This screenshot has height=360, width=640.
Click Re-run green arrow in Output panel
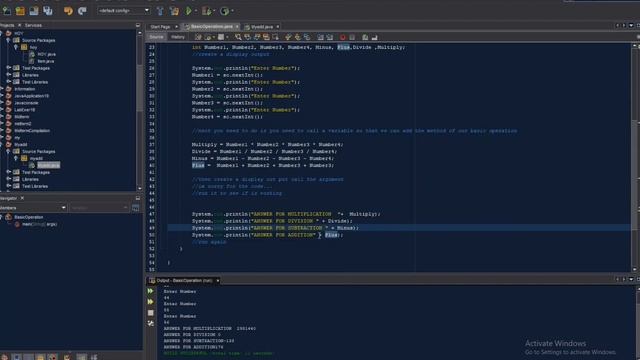pyautogui.click(x=151, y=291)
